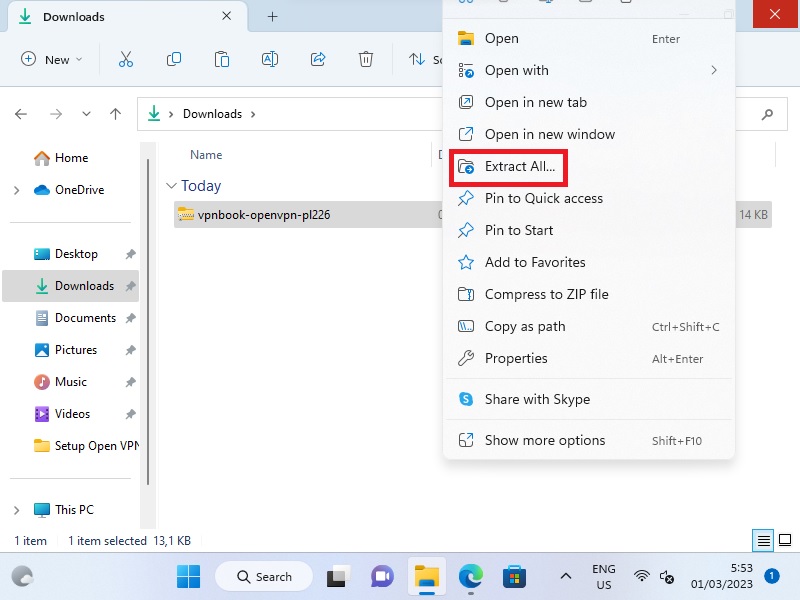Viewport: 800px width, 600px height.
Task: Switch to large icons view layout
Action: tap(784, 541)
